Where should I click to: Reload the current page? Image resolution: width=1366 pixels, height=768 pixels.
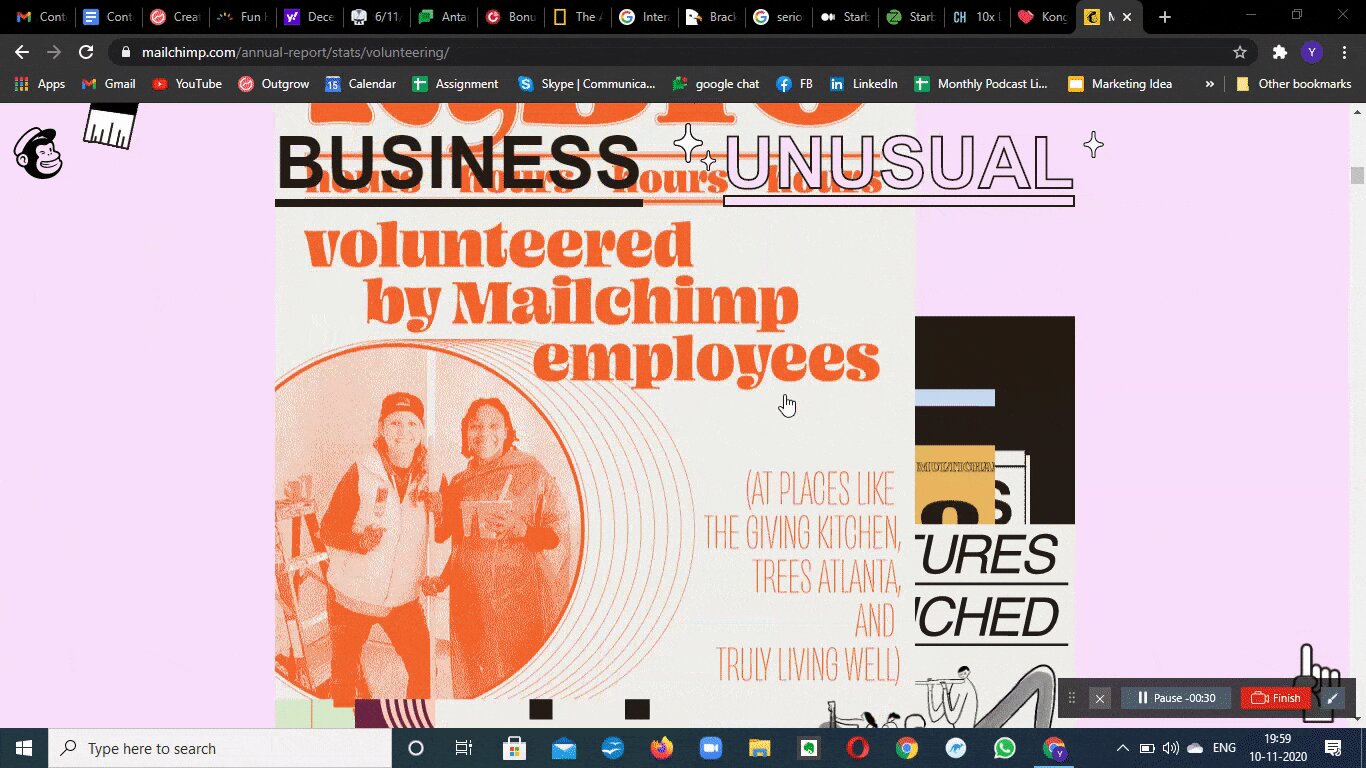point(86,52)
